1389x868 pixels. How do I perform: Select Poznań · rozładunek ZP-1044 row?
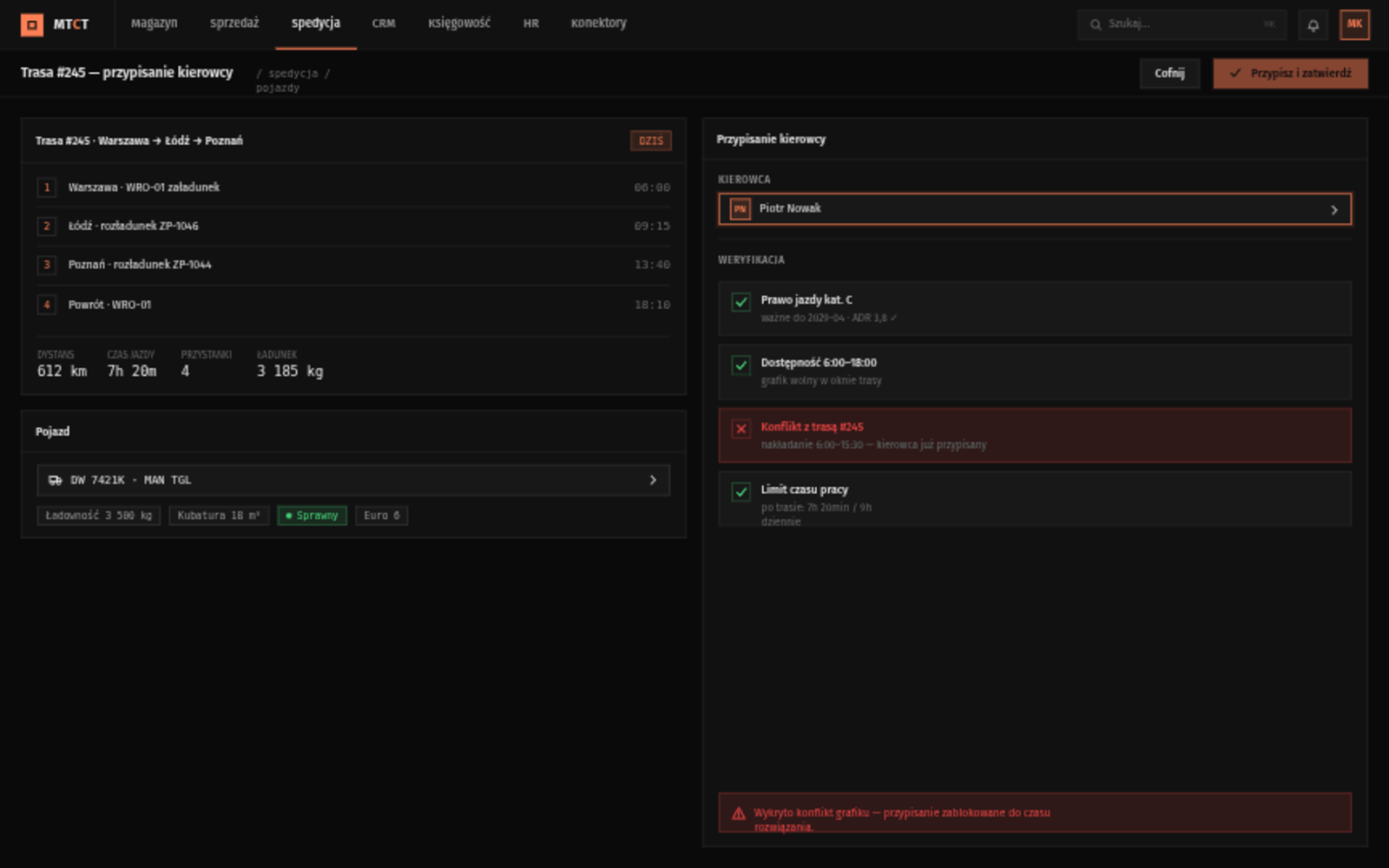tap(353, 265)
